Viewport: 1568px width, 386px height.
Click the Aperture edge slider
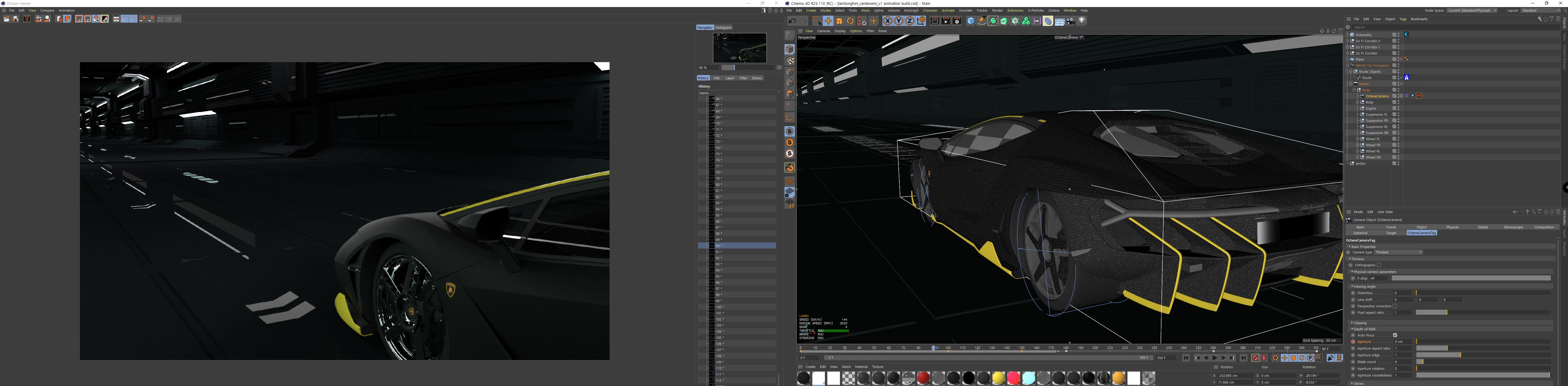(1483, 355)
